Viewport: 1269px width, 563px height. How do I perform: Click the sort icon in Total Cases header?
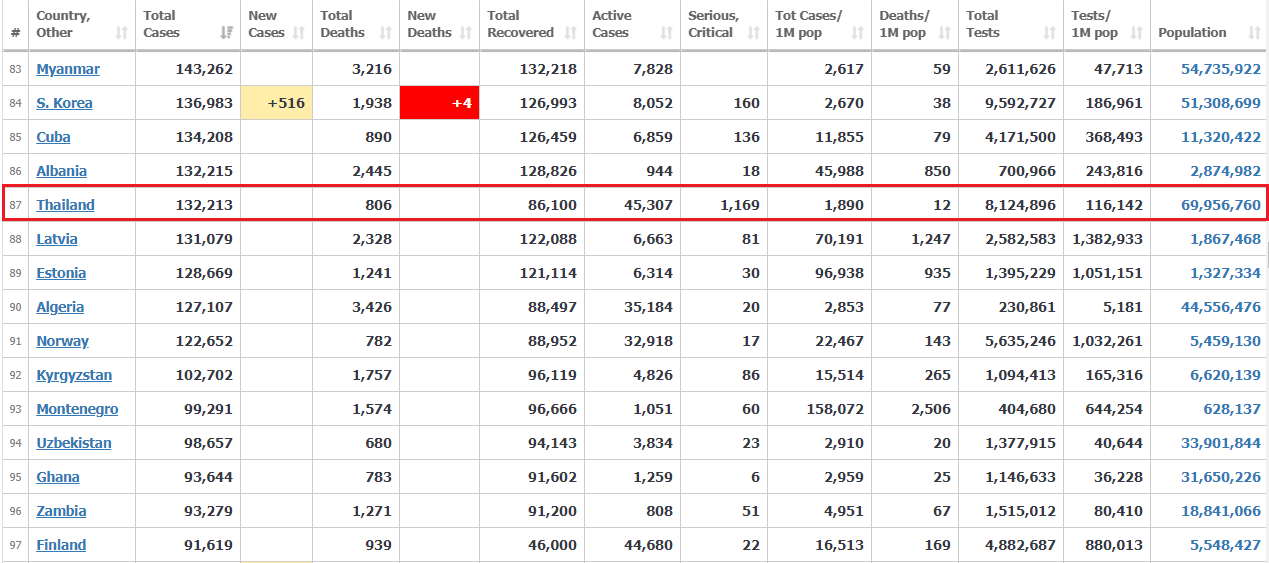(226, 33)
